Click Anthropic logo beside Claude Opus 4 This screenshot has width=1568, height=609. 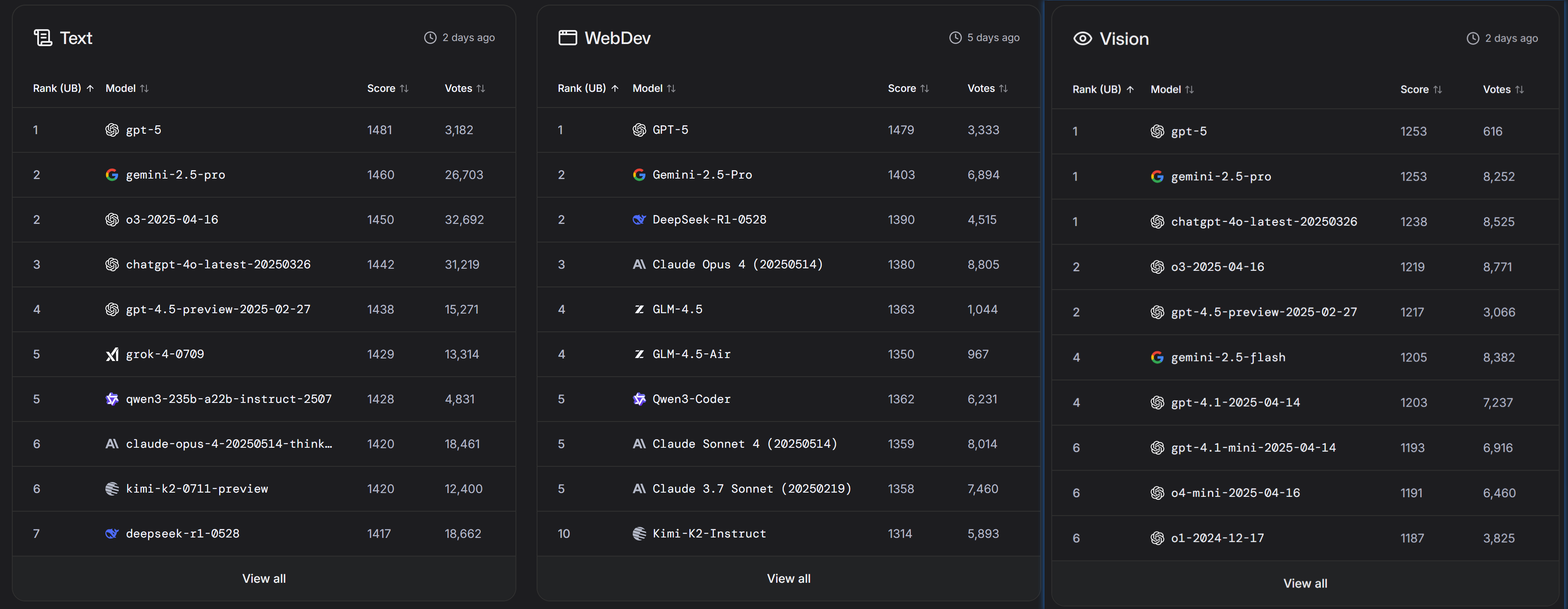(x=639, y=264)
